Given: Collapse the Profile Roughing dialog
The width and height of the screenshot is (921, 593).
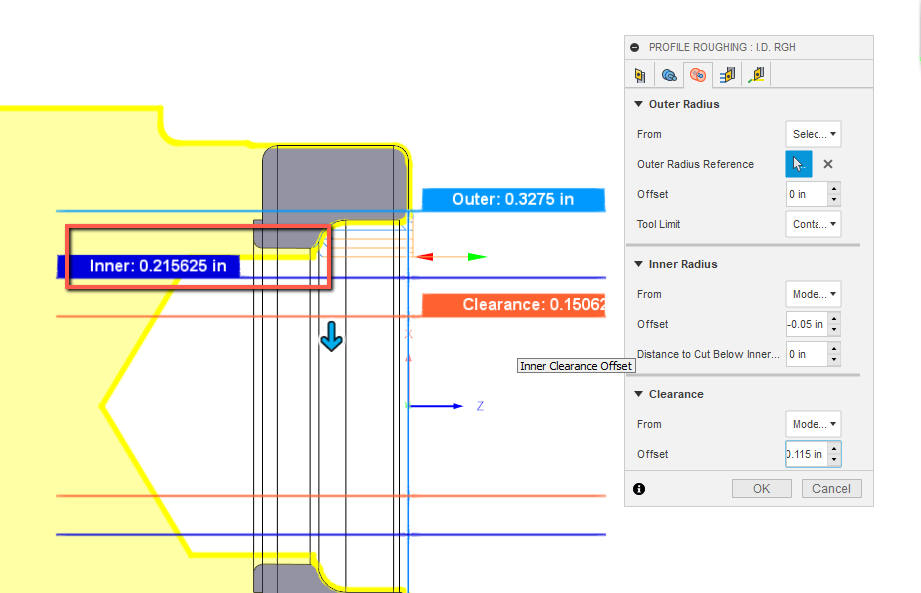Looking at the screenshot, I should point(634,48).
